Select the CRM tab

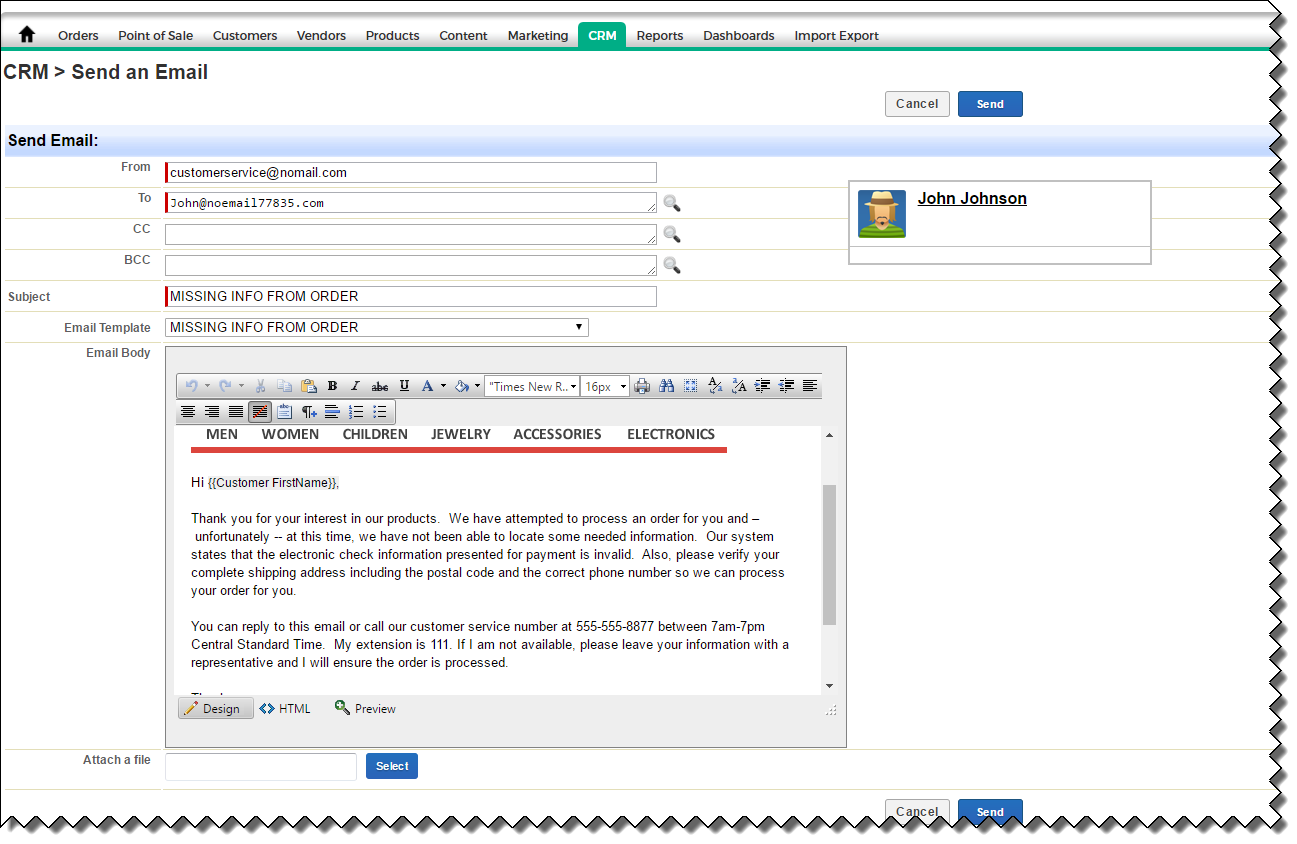click(x=602, y=35)
